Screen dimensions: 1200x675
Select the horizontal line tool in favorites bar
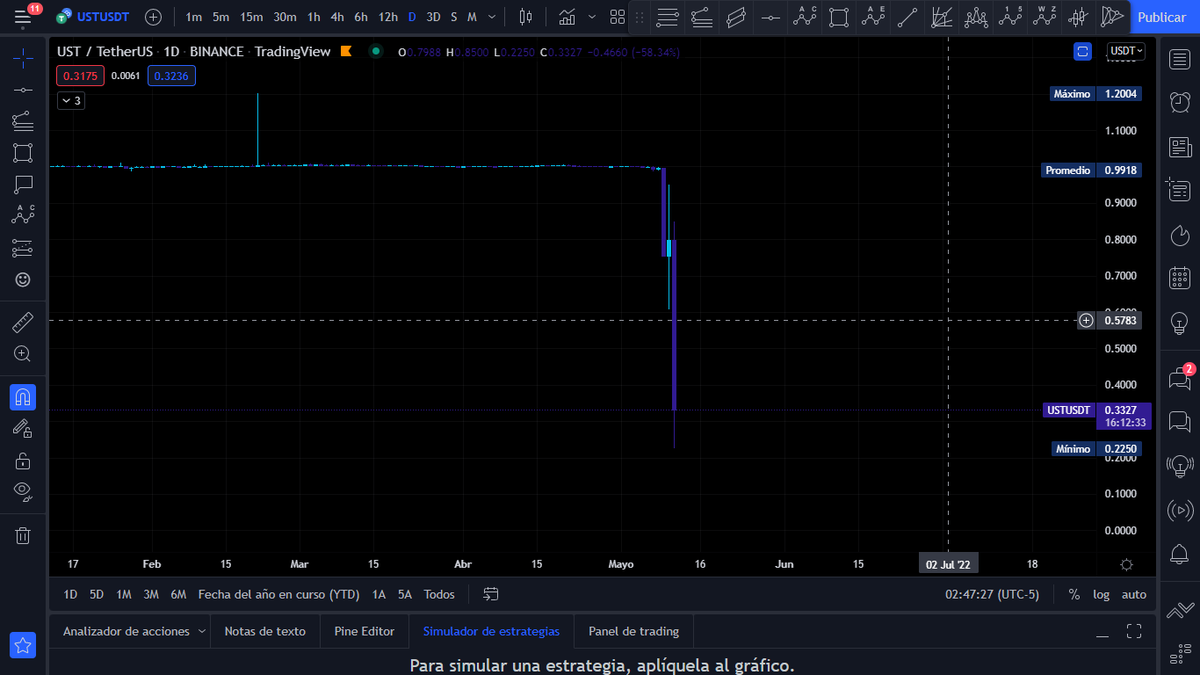769,17
